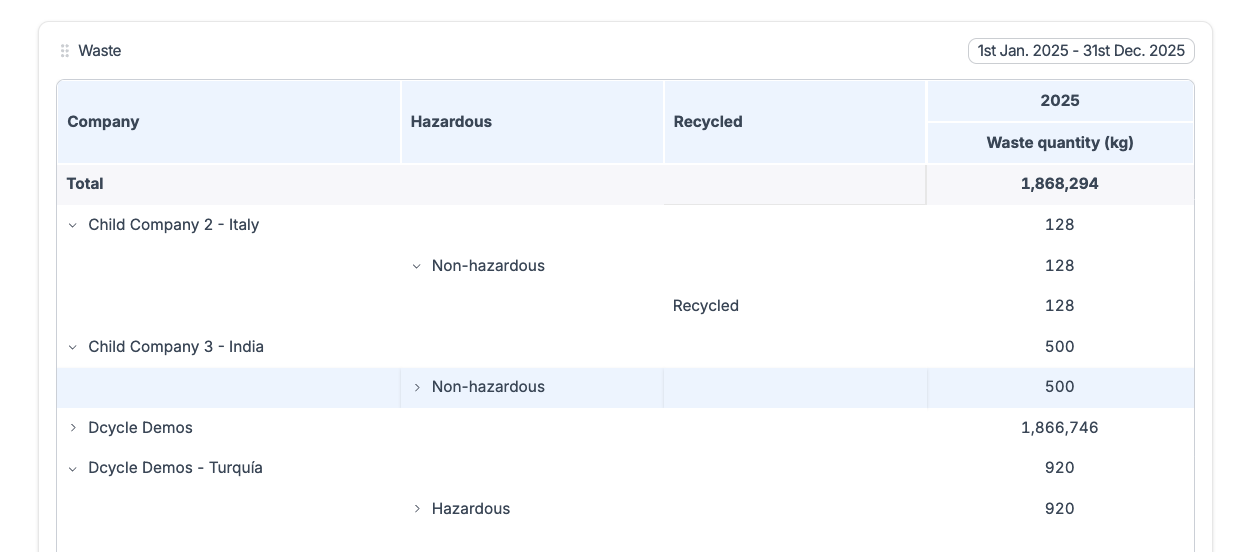Screen dimensions: 1236x552
Task: Open the 2025 date range picker
Action: [x=1080, y=51]
